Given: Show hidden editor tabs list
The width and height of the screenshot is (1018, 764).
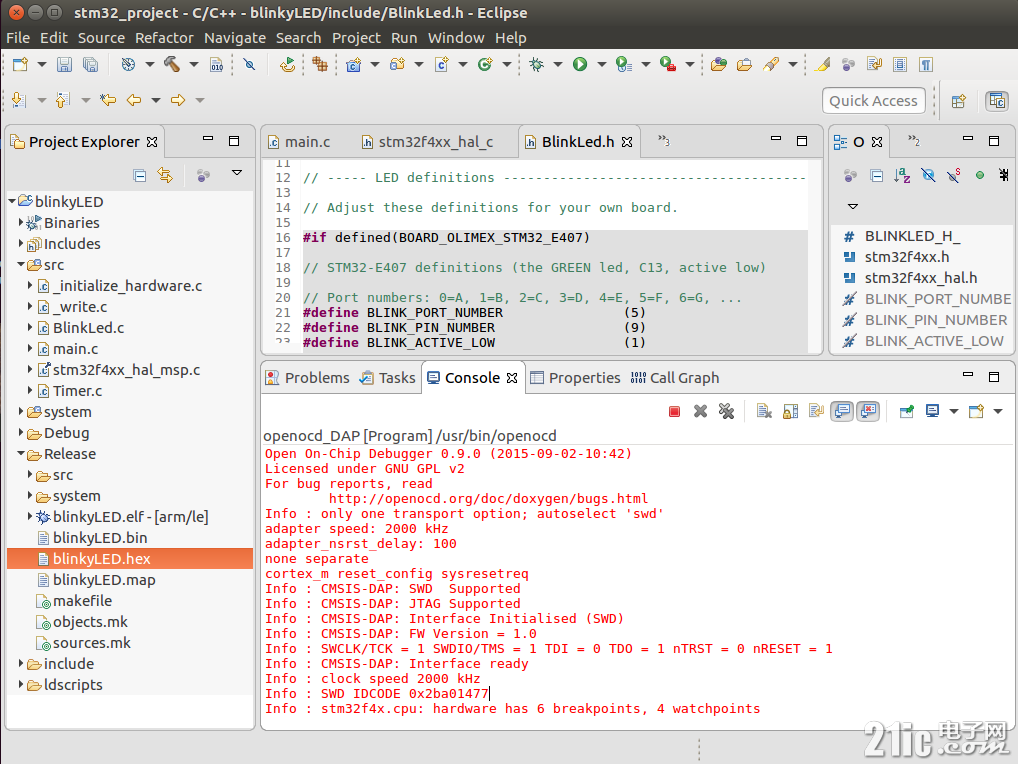Looking at the screenshot, I should pyautogui.click(x=663, y=141).
